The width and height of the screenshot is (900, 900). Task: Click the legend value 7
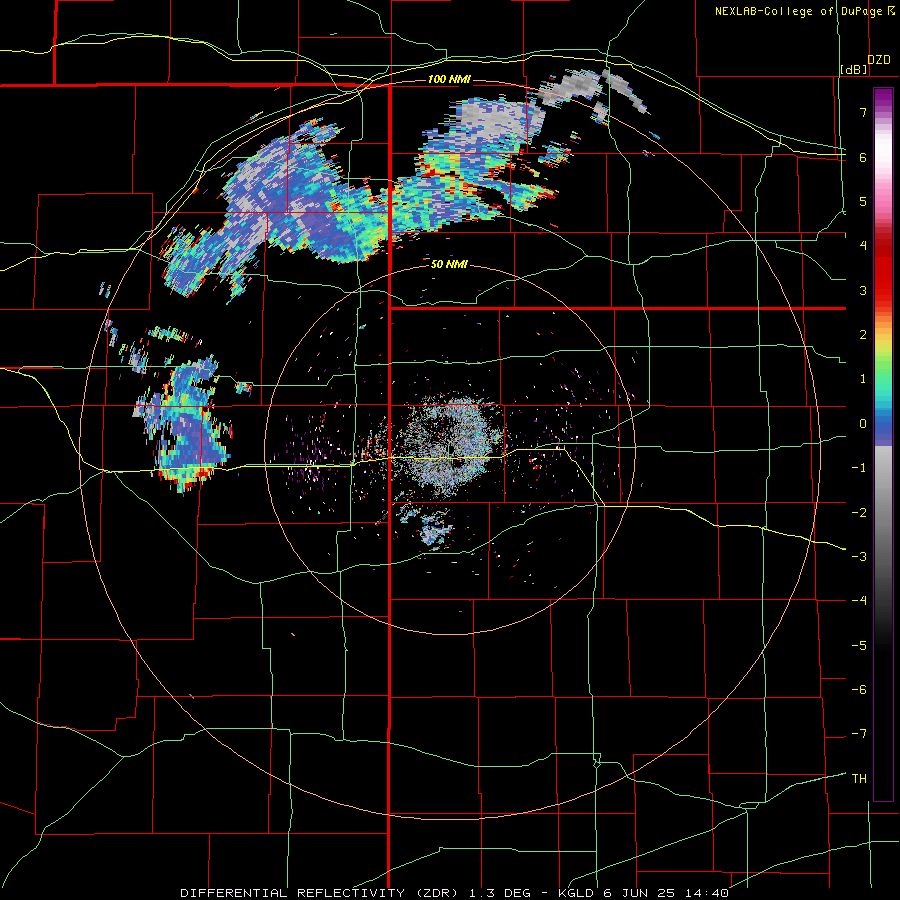click(x=863, y=112)
